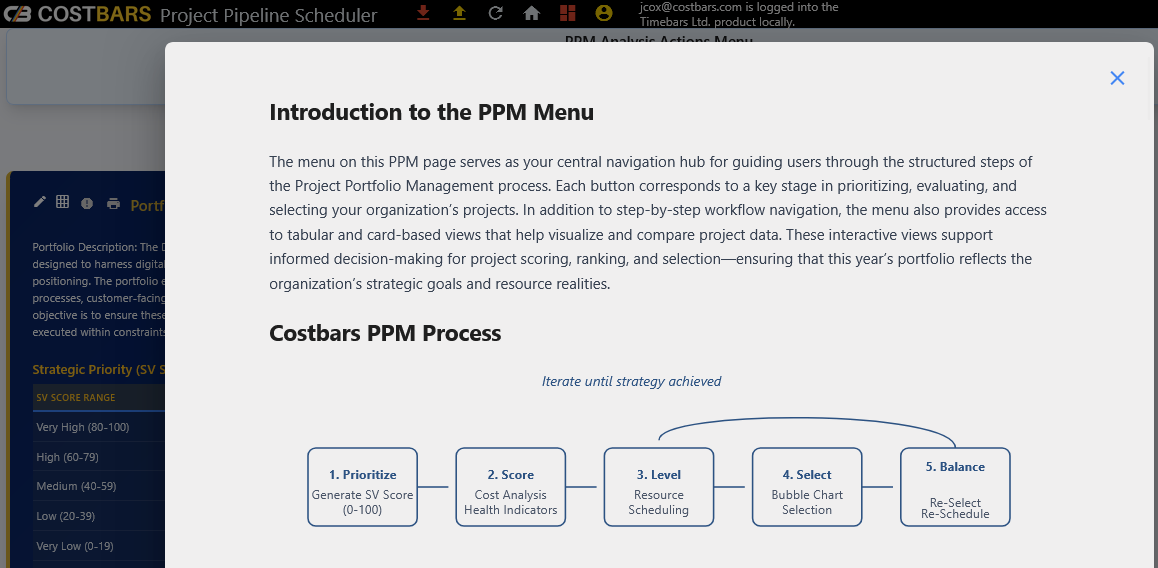
Task: Click the Costbars logo in header
Action: 78,14
